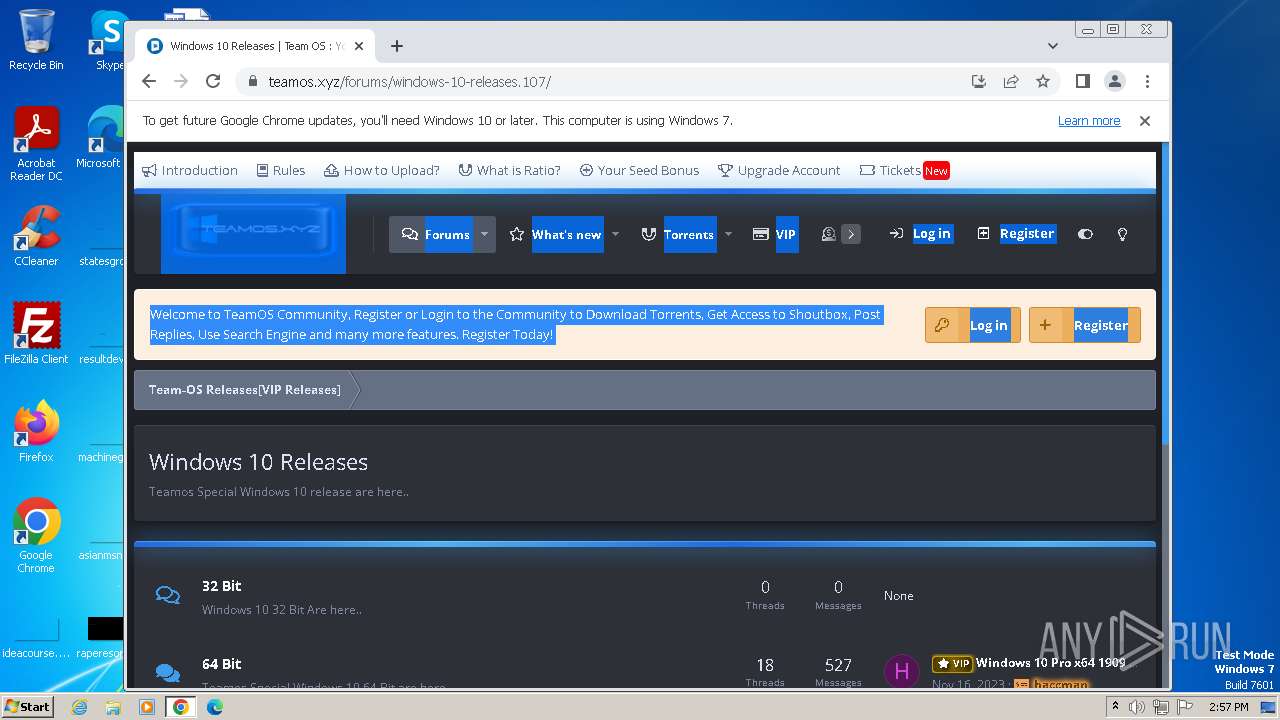Open Recycle Bin on desktop
This screenshot has height=720, width=1280.
click(x=36, y=40)
